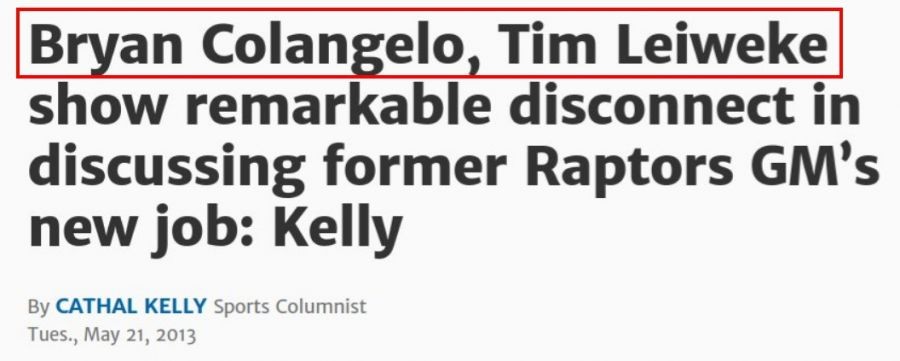Click the date Tues., May 21, 2013

pyautogui.click(x=112, y=334)
